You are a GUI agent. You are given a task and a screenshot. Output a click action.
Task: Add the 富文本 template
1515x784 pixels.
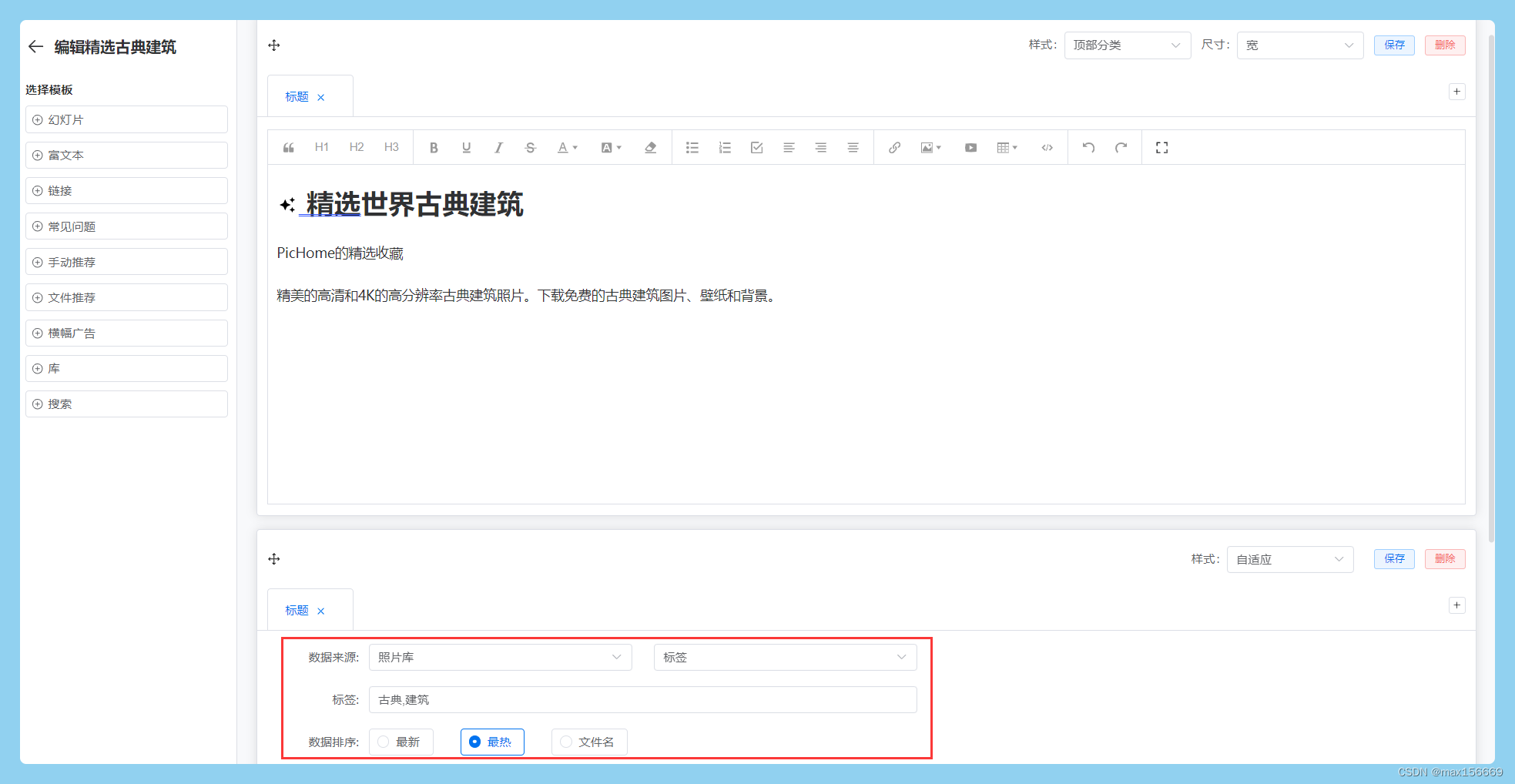(x=126, y=155)
